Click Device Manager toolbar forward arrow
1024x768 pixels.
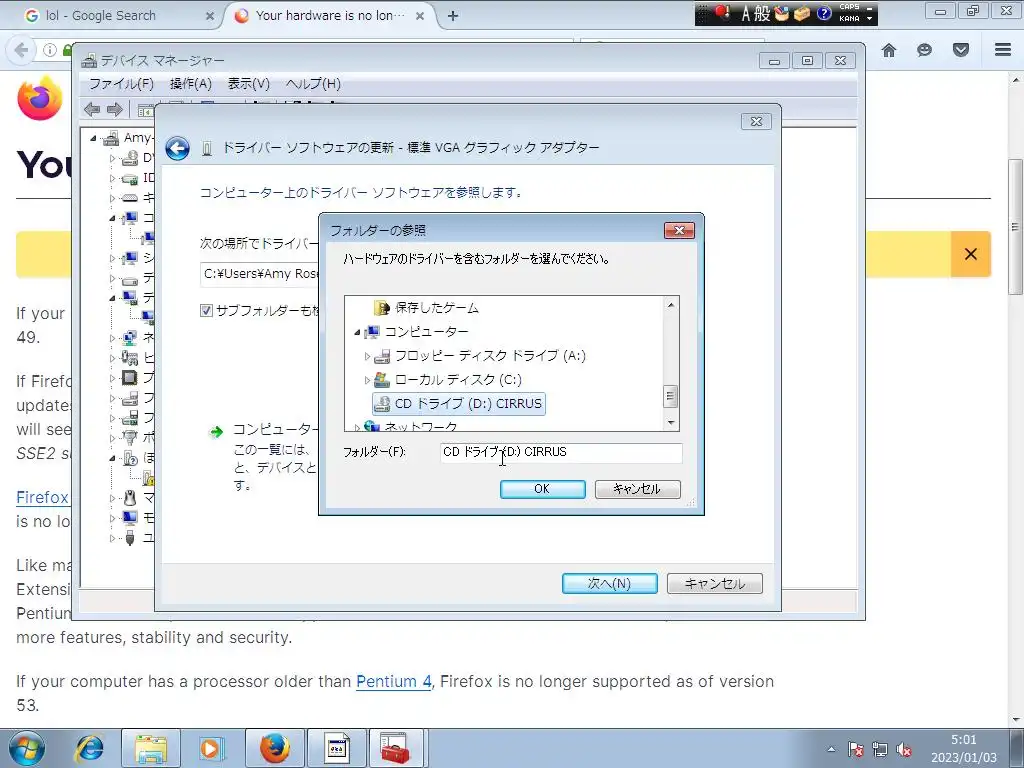point(115,109)
